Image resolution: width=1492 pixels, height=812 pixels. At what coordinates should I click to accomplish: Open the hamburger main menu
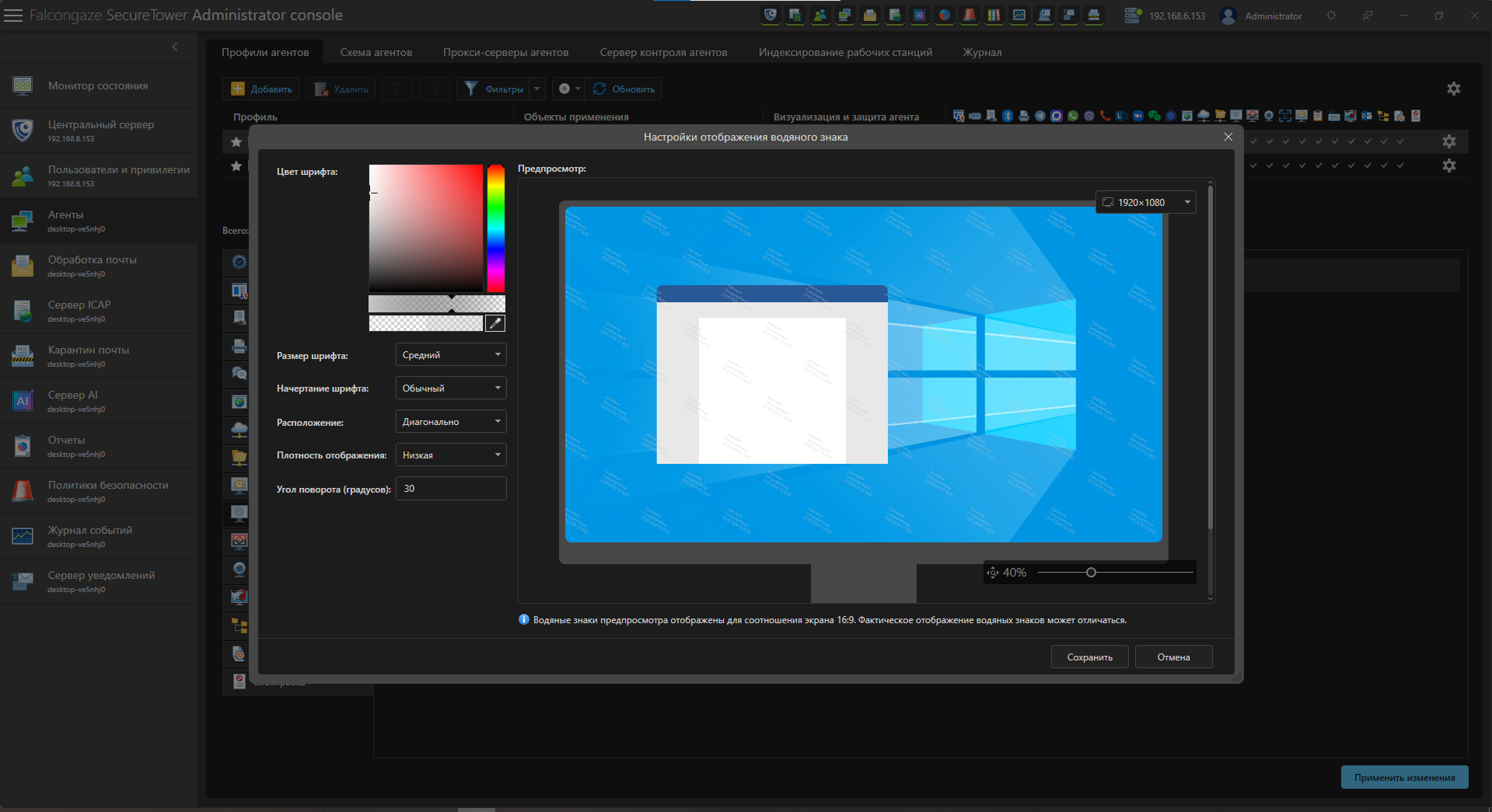pos(13,16)
